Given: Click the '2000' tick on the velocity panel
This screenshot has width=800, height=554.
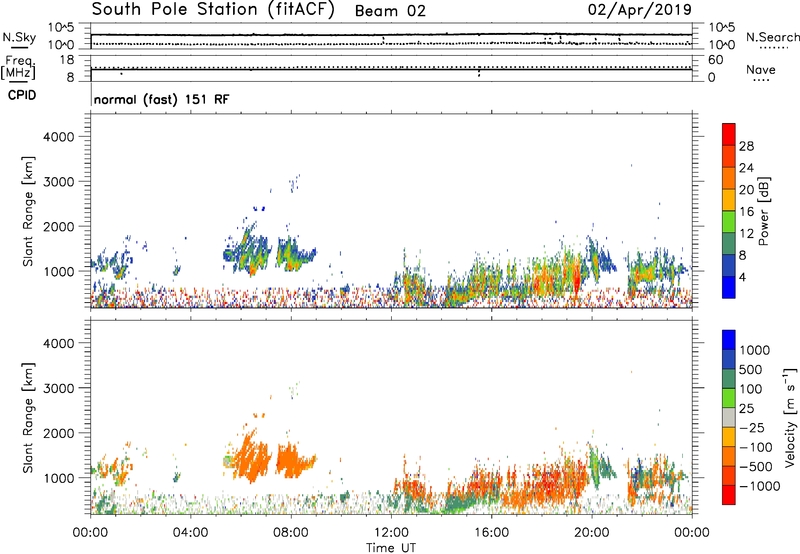Looking at the screenshot, I should coord(58,433).
